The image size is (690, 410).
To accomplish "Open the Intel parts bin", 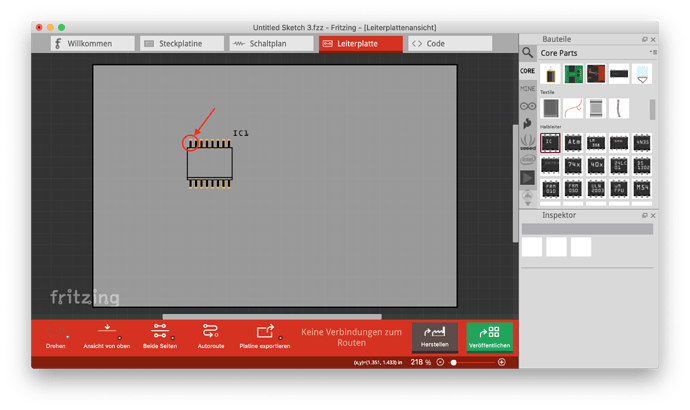I will click(x=527, y=159).
